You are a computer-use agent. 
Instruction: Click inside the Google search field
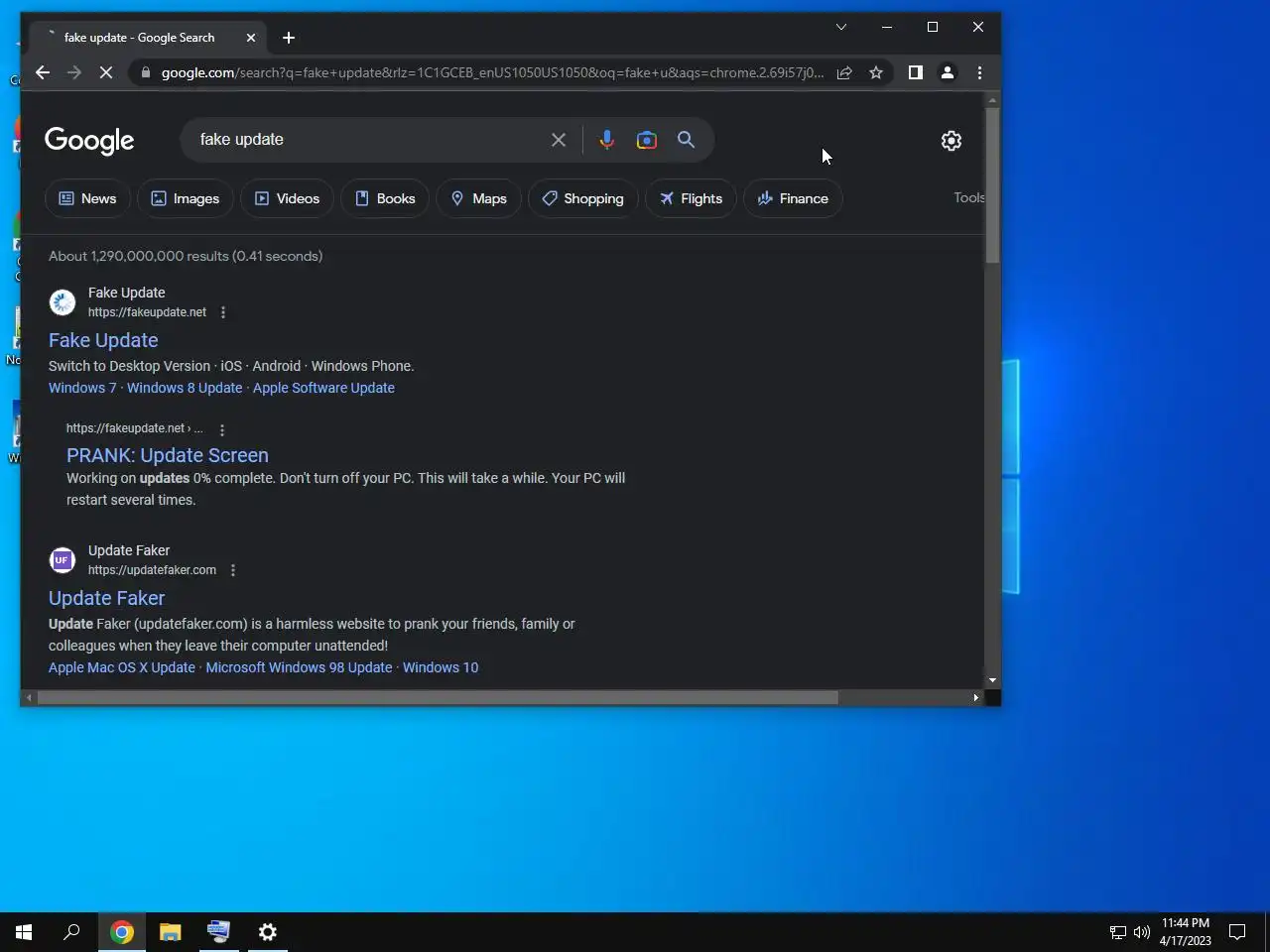click(367, 140)
